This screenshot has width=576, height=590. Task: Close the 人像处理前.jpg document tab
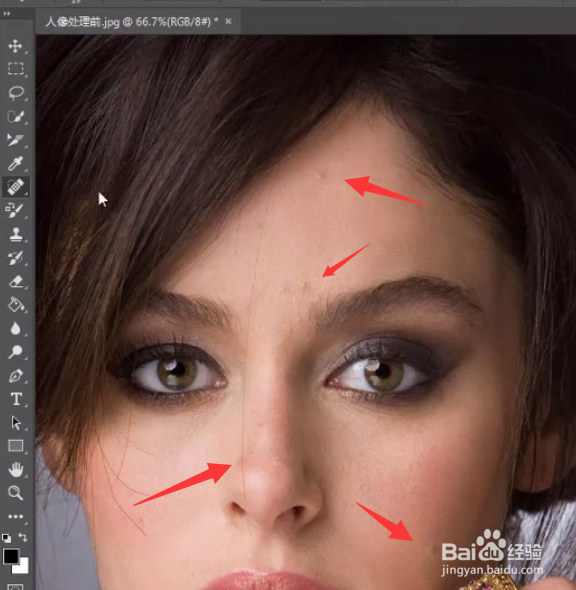click(228, 21)
